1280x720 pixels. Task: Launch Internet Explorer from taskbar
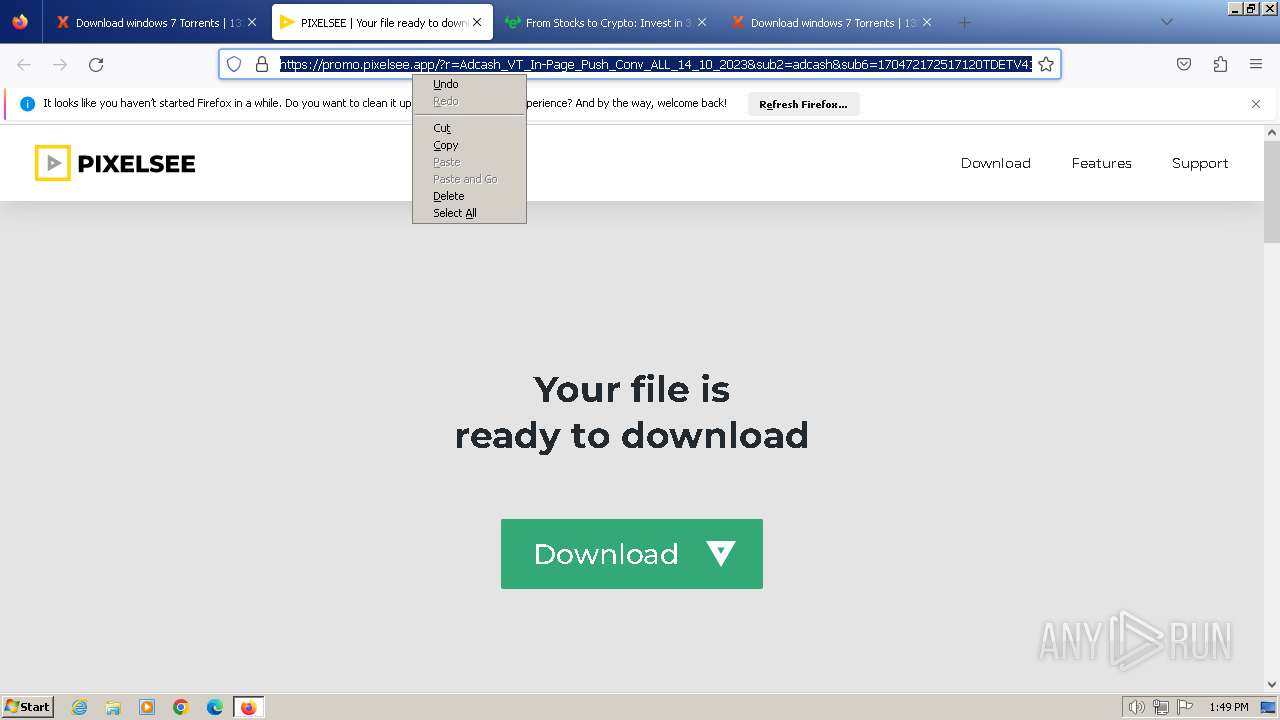79,707
